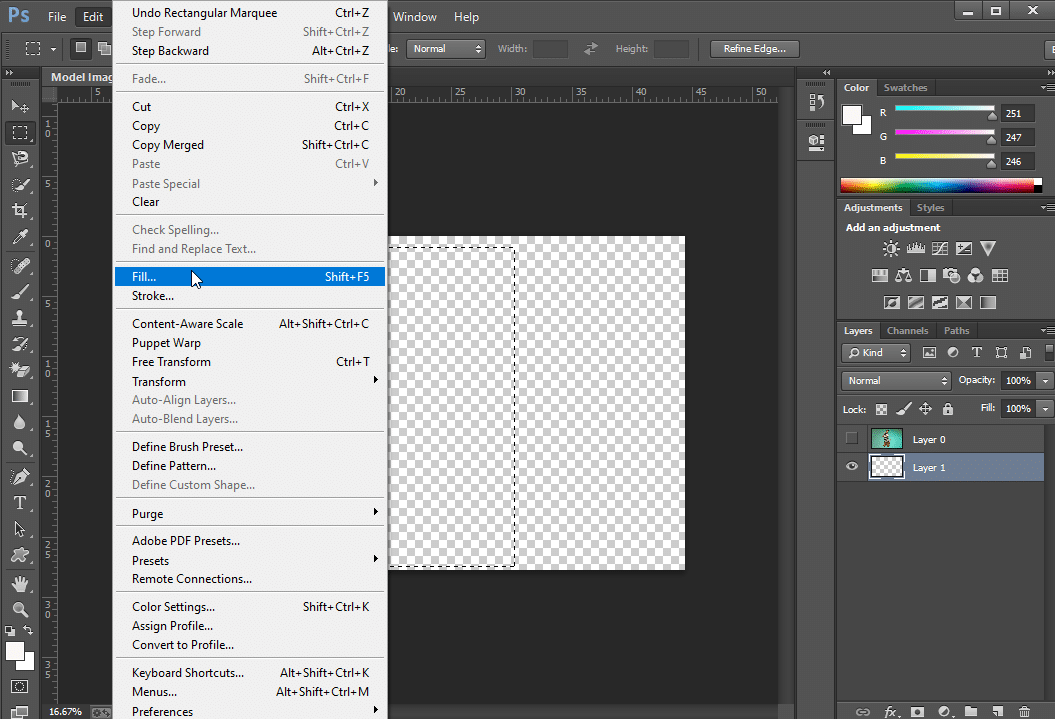1055x719 pixels.
Task: Create a new layer with the page icon
Action: pos(997,711)
